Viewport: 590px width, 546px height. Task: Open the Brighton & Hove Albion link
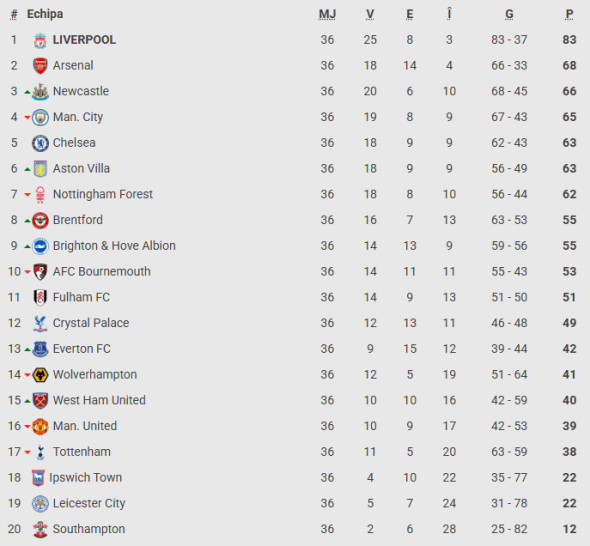click(x=114, y=246)
